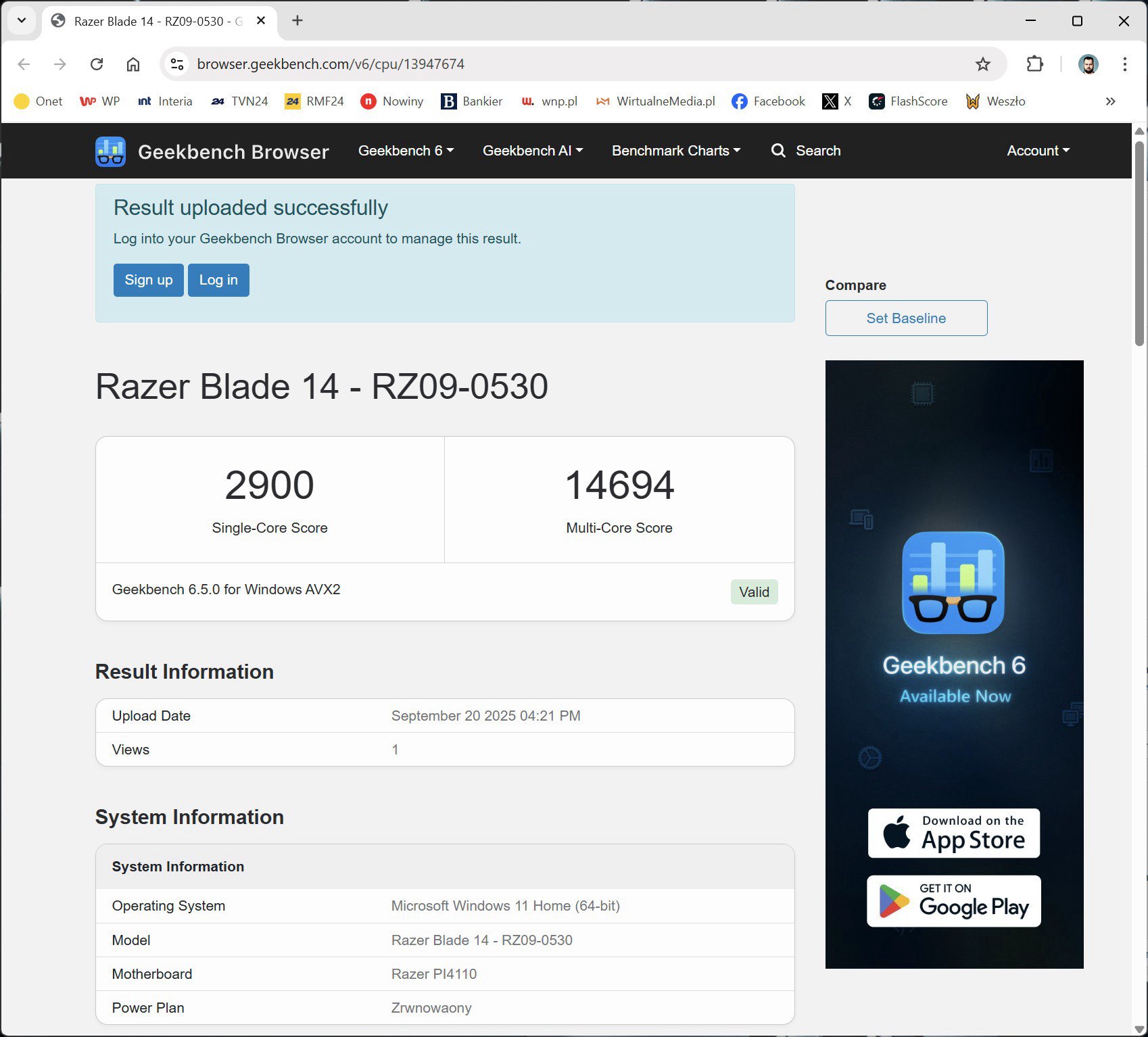Select the 2900 single-core score value
The height and width of the screenshot is (1037, 1148).
pyautogui.click(x=269, y=485)
